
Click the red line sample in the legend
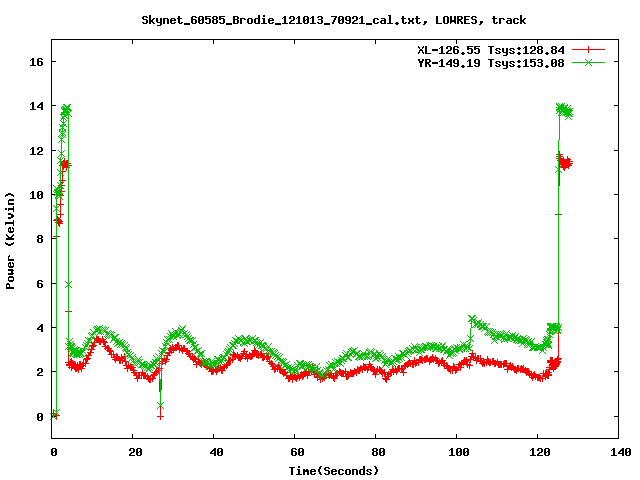(588, 50)
